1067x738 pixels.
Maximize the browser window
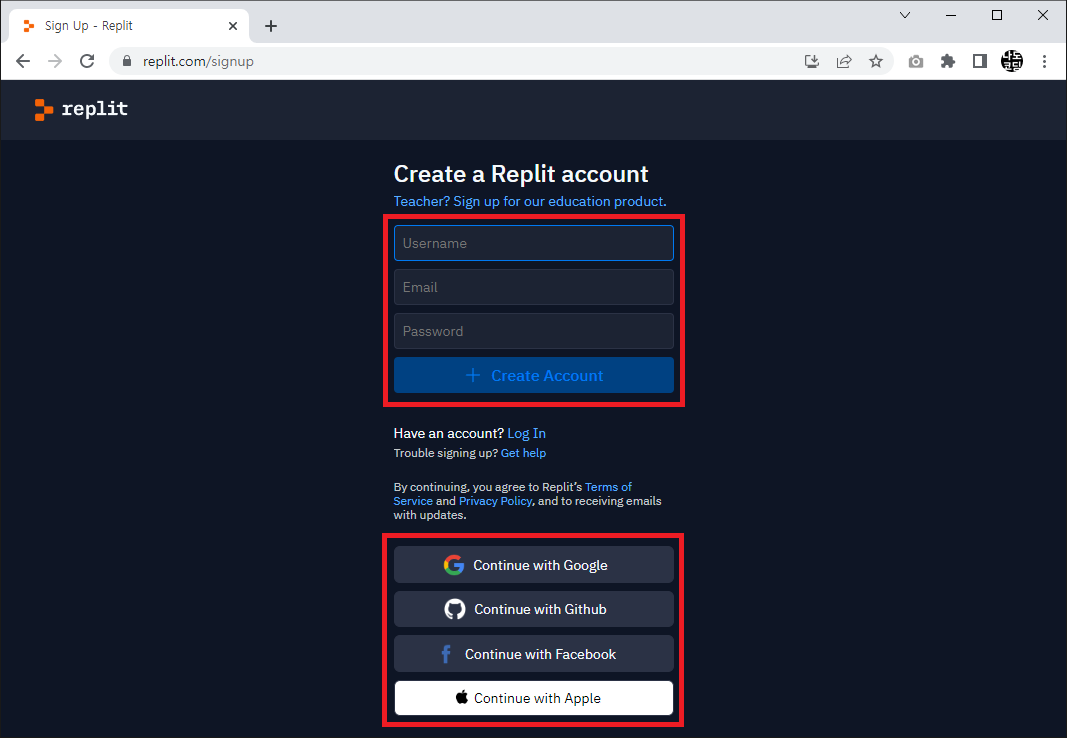pyautogui.click(x=997, y=15)
